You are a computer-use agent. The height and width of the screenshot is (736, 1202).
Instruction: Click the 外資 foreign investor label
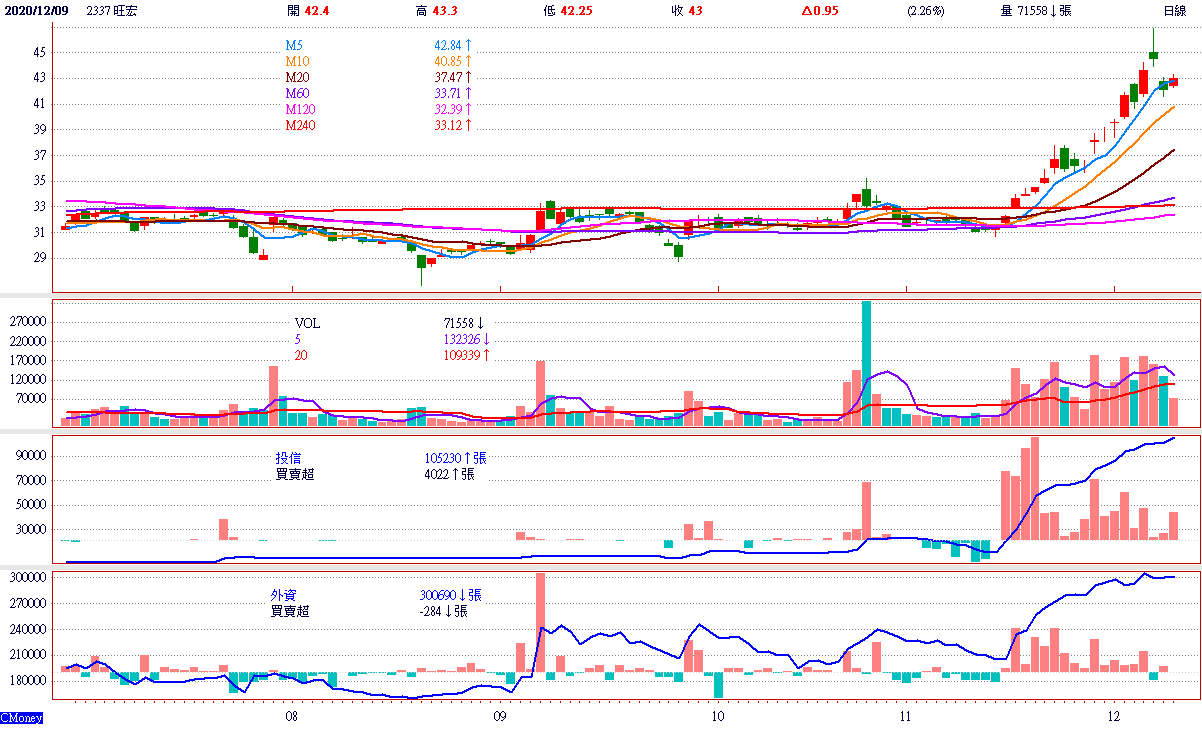click(284, 595)
